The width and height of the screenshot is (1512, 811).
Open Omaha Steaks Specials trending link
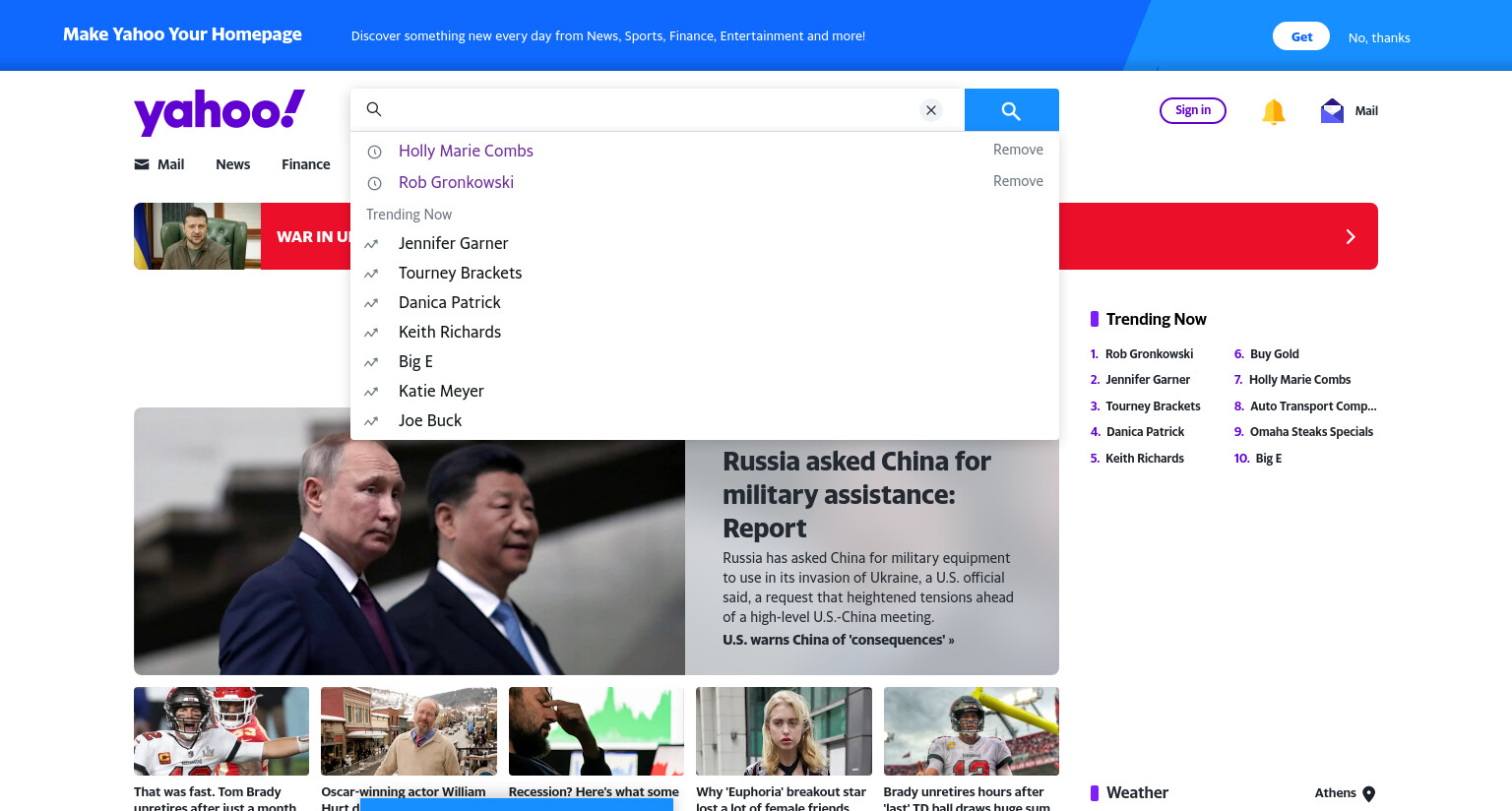(x=1311, y=432)
